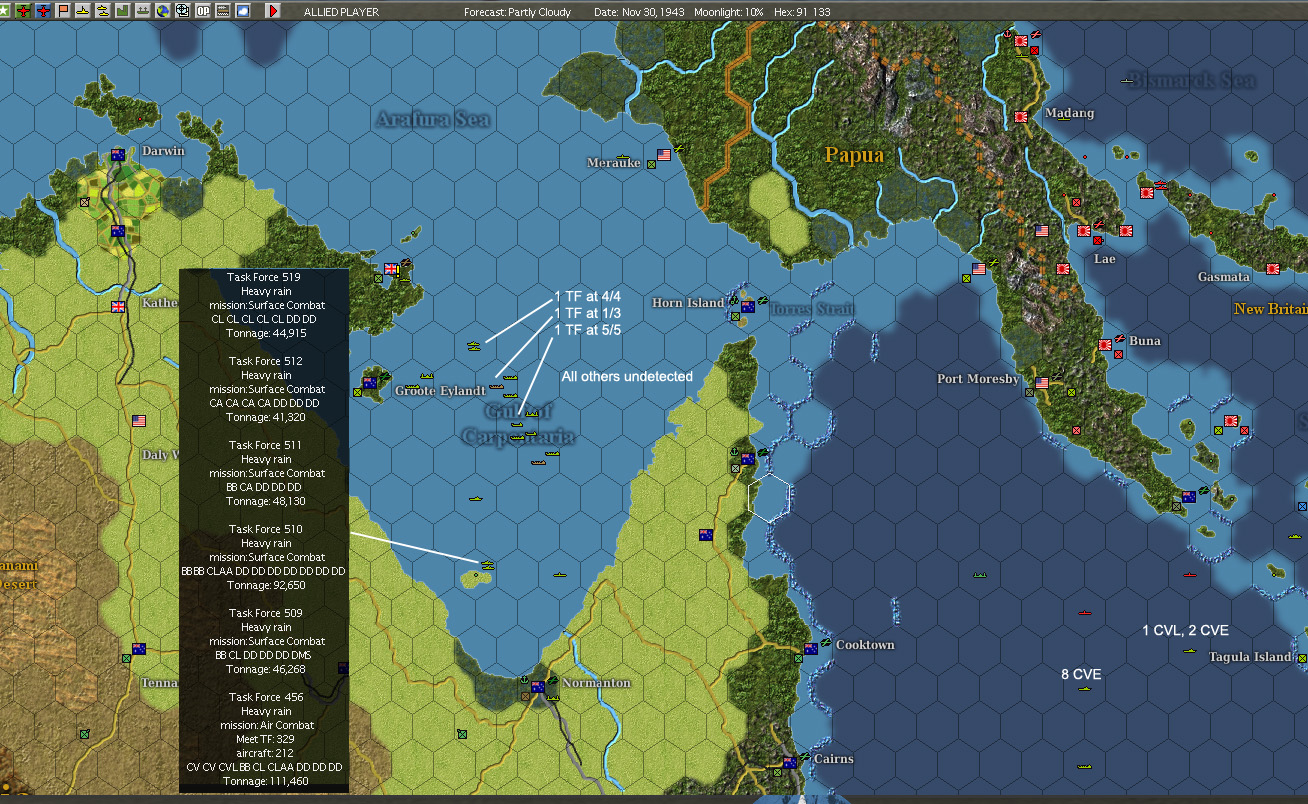Select the task force near Tagula Island
The image size is (1308, 804).
(1189, 650)
